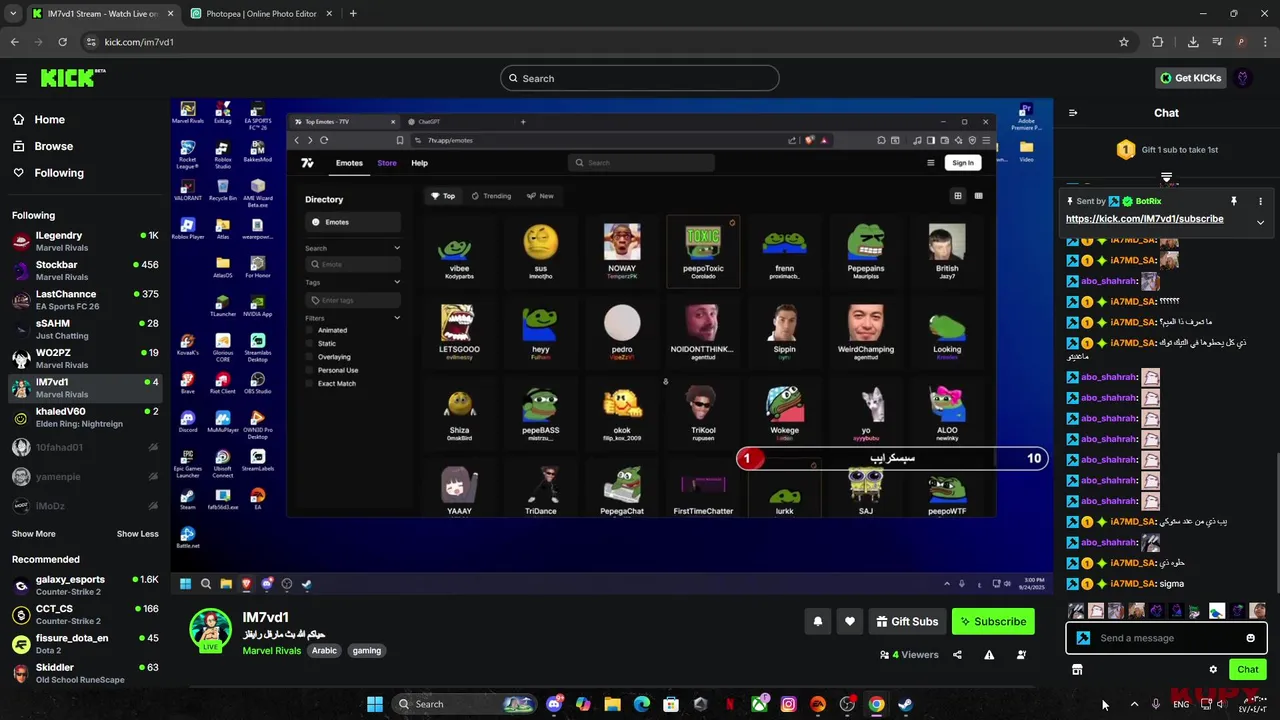Open the Chrome tab search dropdown

click(x=12, y=14)
